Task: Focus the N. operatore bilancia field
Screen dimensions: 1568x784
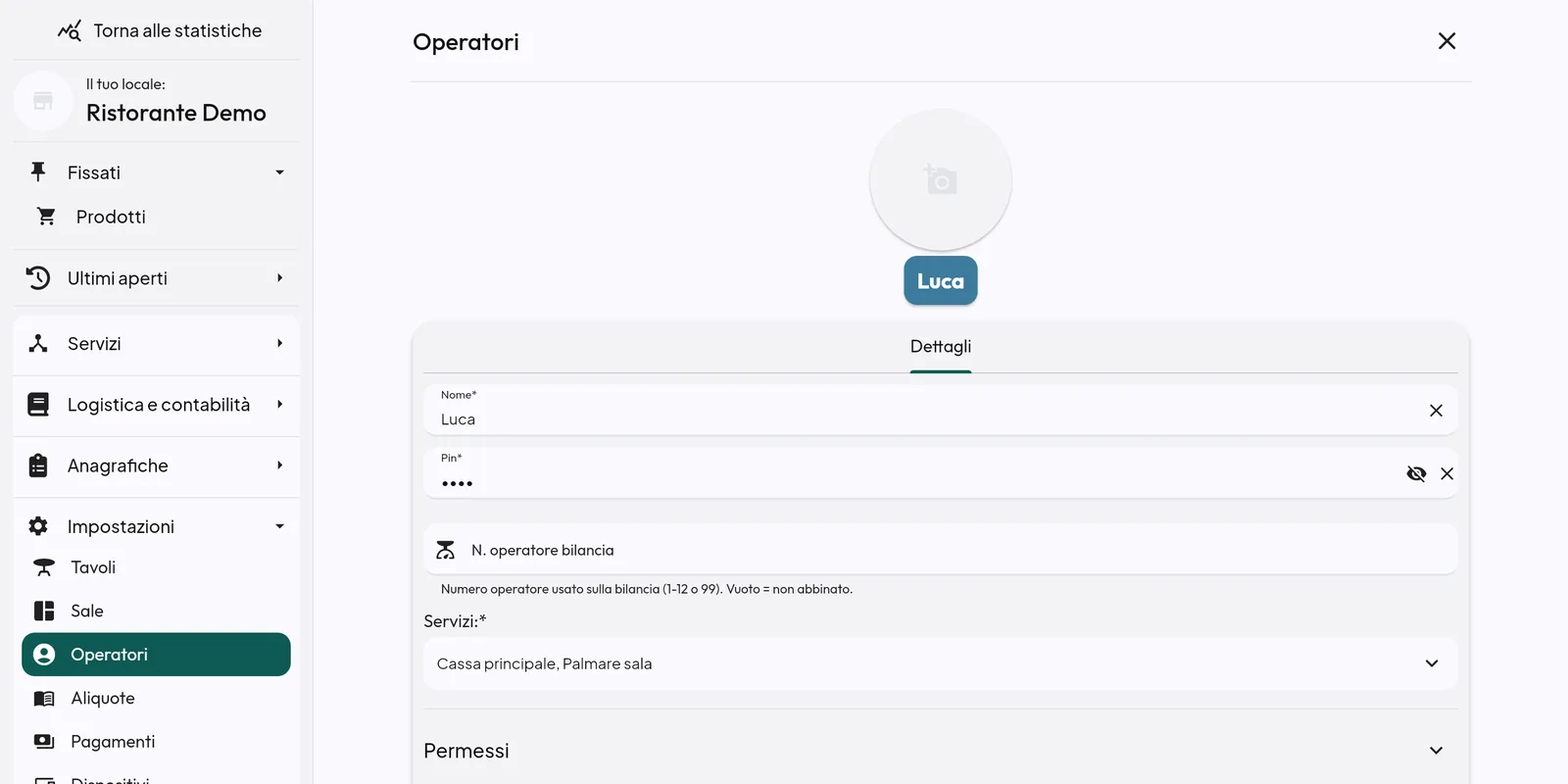Action: 941,549
